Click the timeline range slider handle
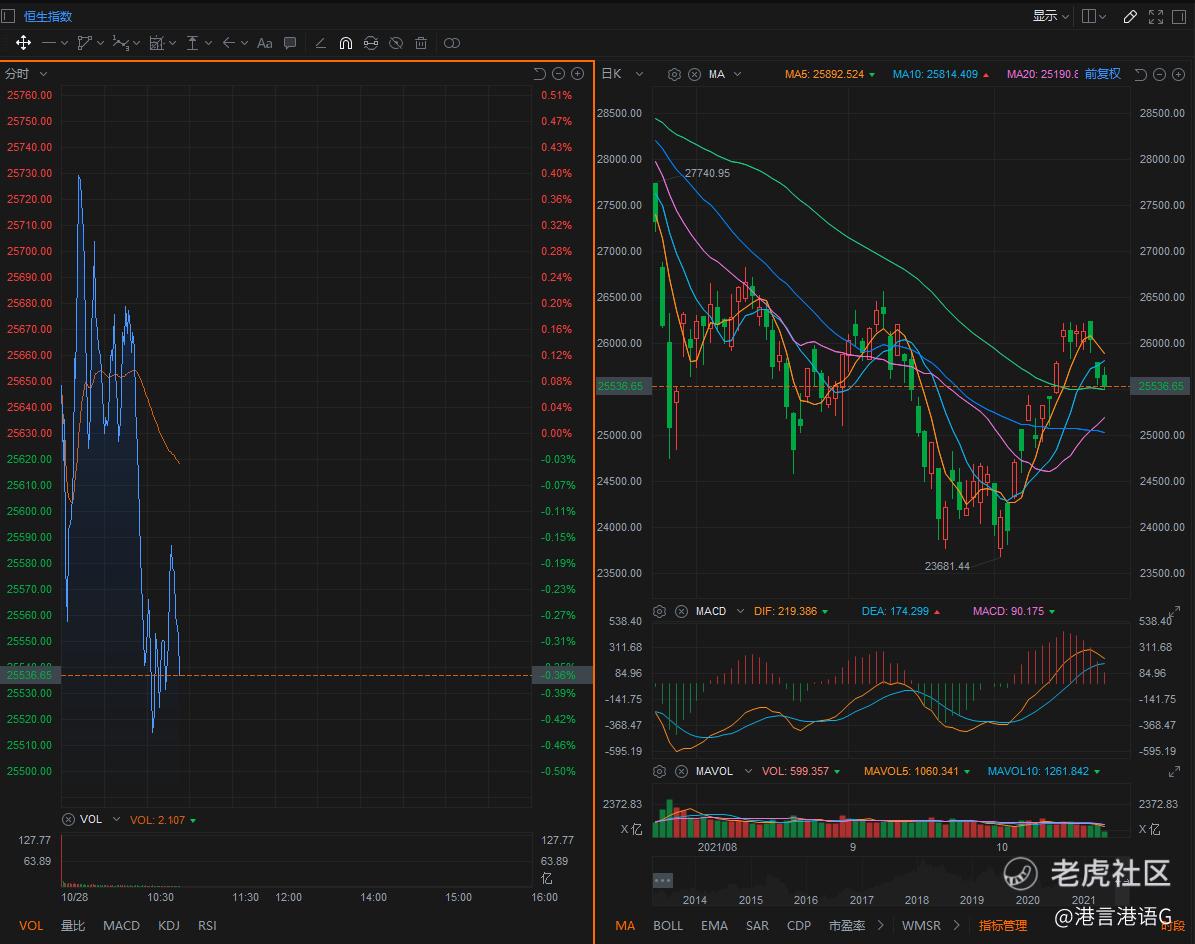The width and height of the screenshot is (1195, 944). tap(662, 881)
